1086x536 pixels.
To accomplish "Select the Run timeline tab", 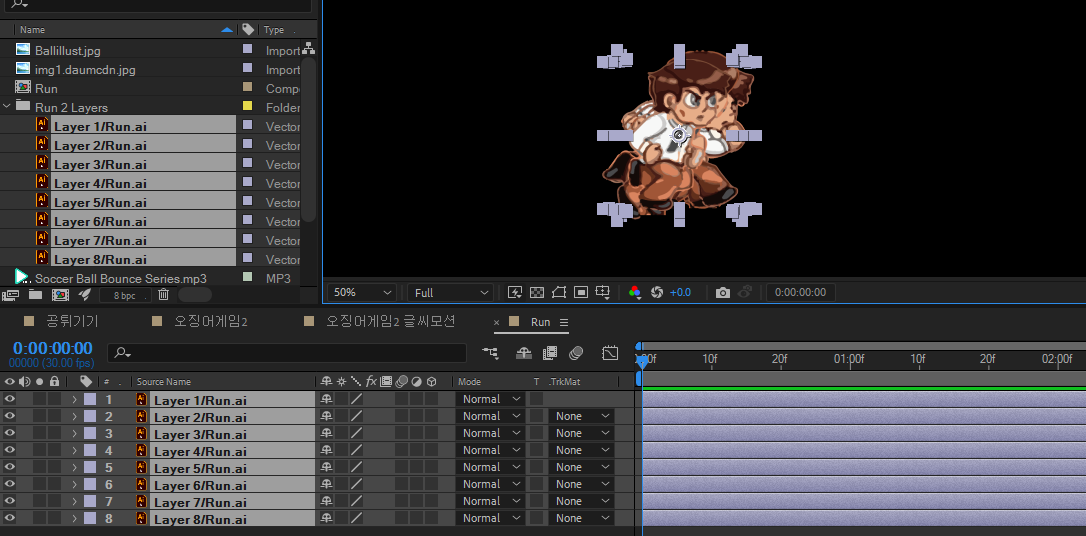I will 540,322.
